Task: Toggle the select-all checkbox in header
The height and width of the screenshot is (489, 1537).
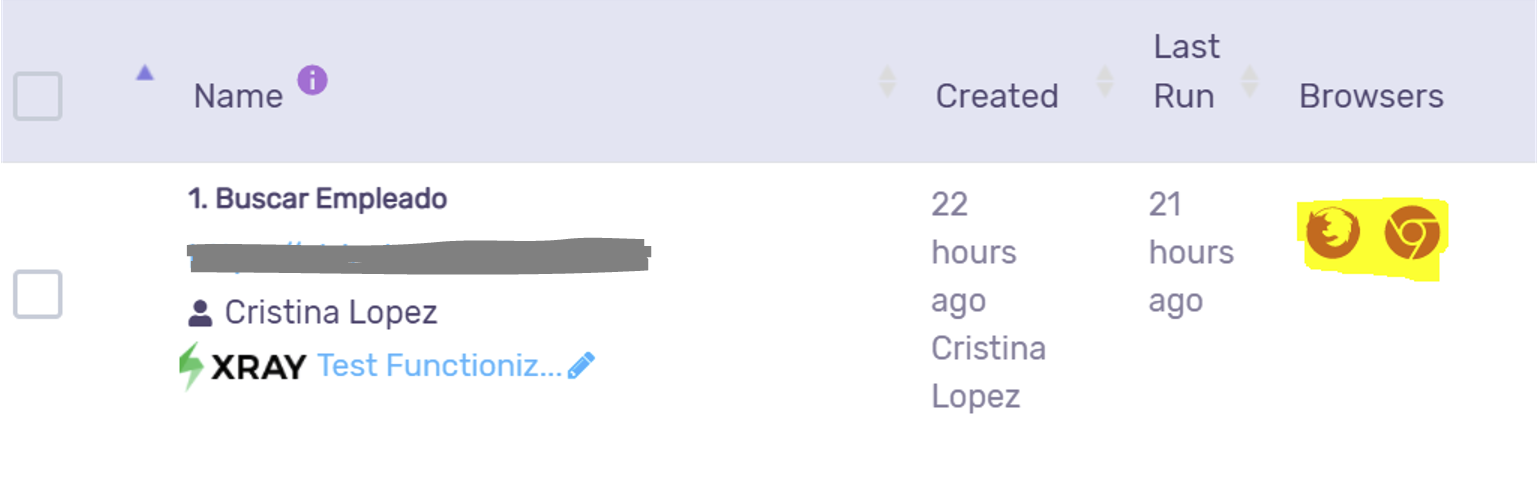Action: click(x=38, y=96)
